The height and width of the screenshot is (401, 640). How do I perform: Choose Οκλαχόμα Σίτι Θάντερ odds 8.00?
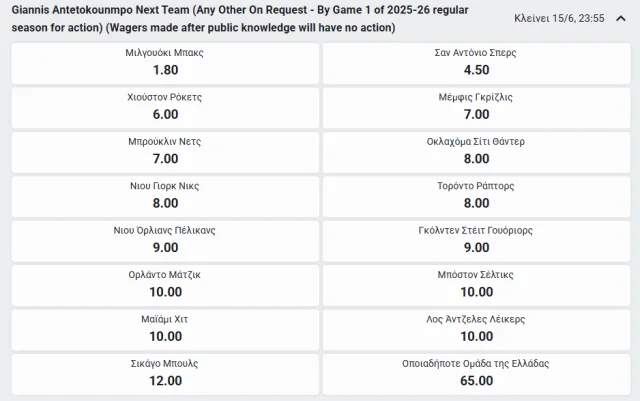[476, 152]
